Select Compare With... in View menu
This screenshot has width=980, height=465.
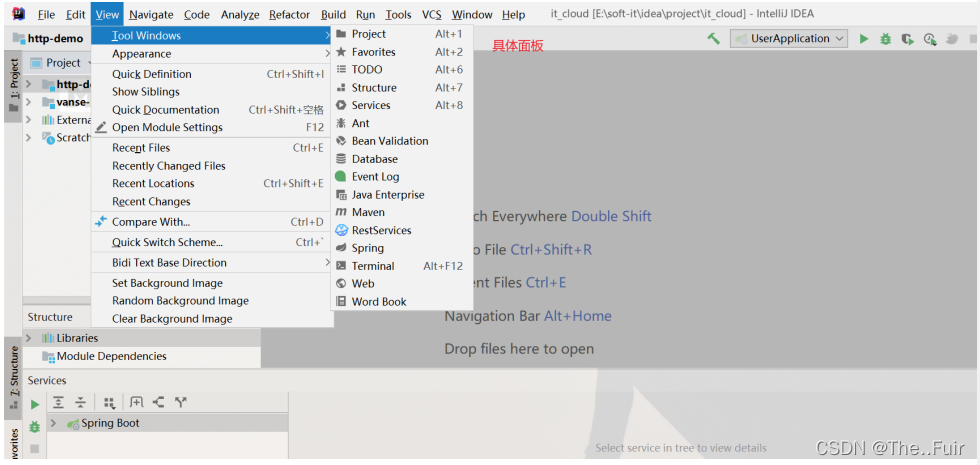212,222
